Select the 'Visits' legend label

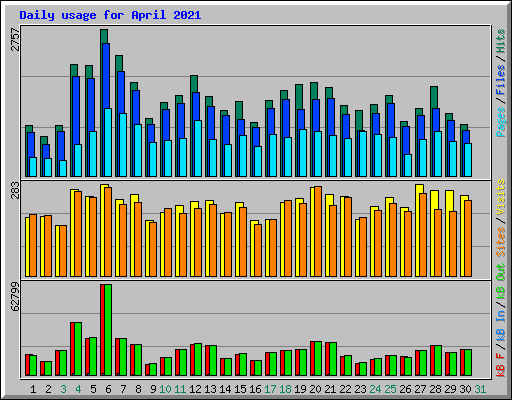[501, 197]
